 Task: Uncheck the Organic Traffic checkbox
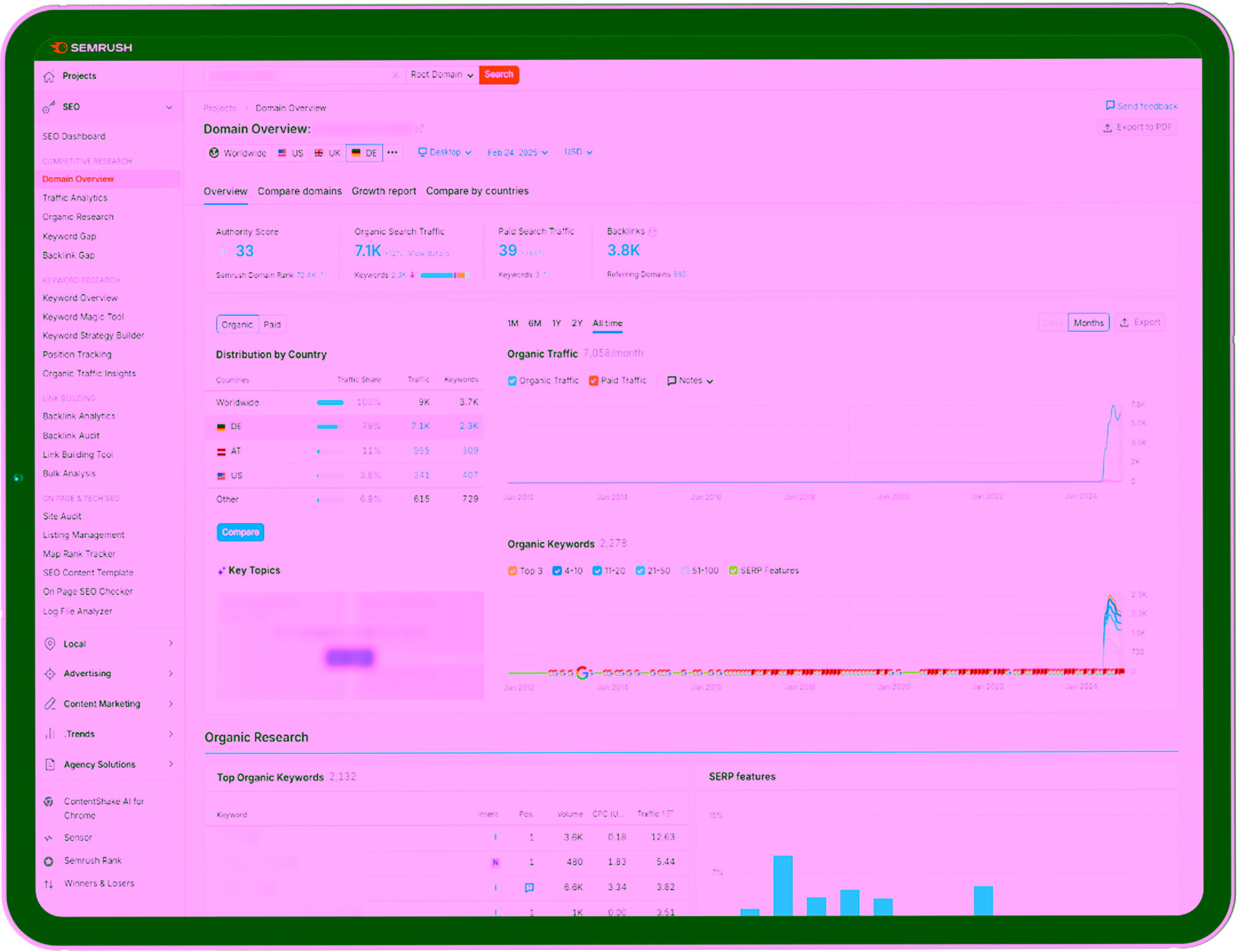[x=512, y=381]
